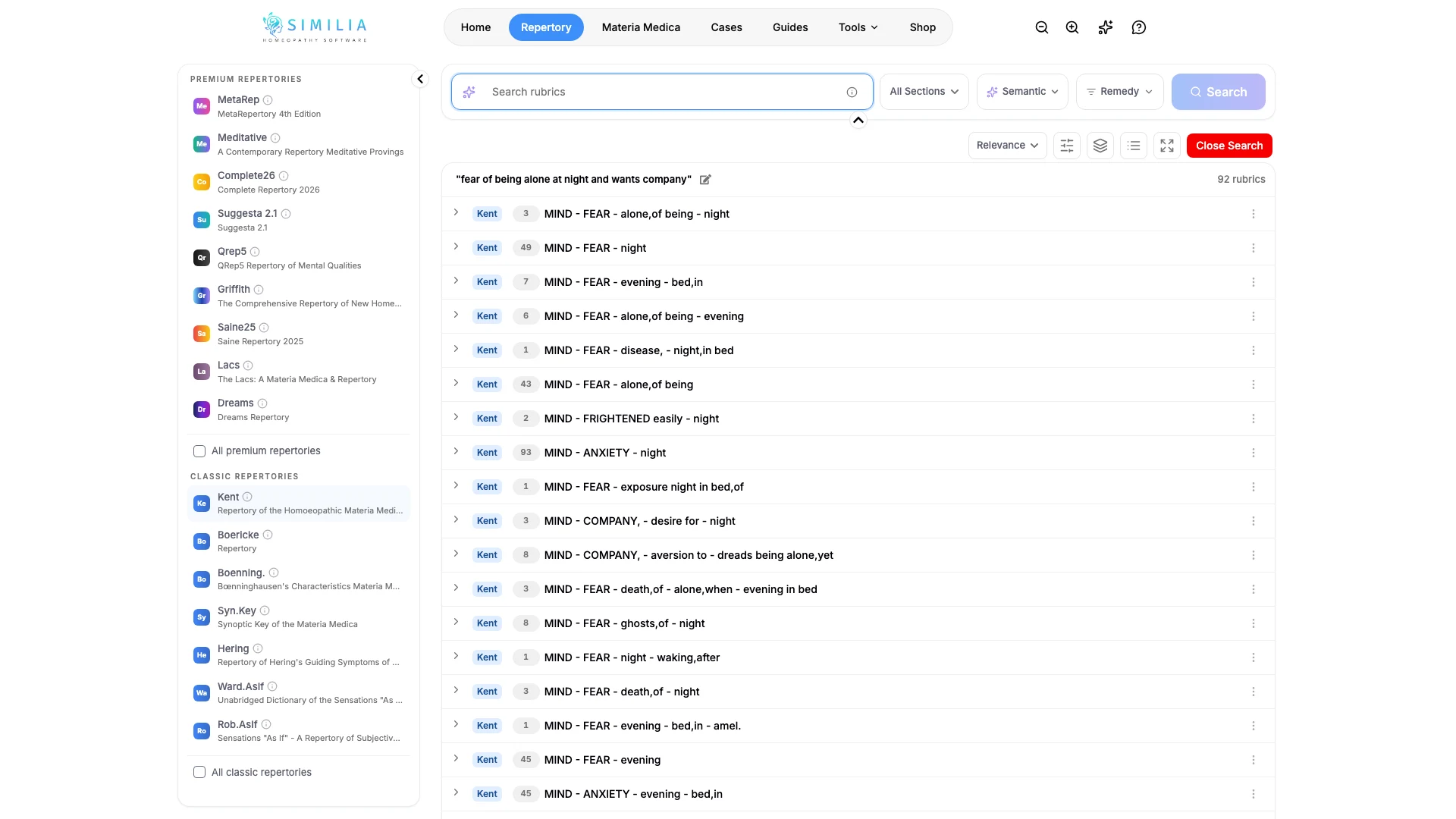Click the info icon inside search field

coord(852,92)
